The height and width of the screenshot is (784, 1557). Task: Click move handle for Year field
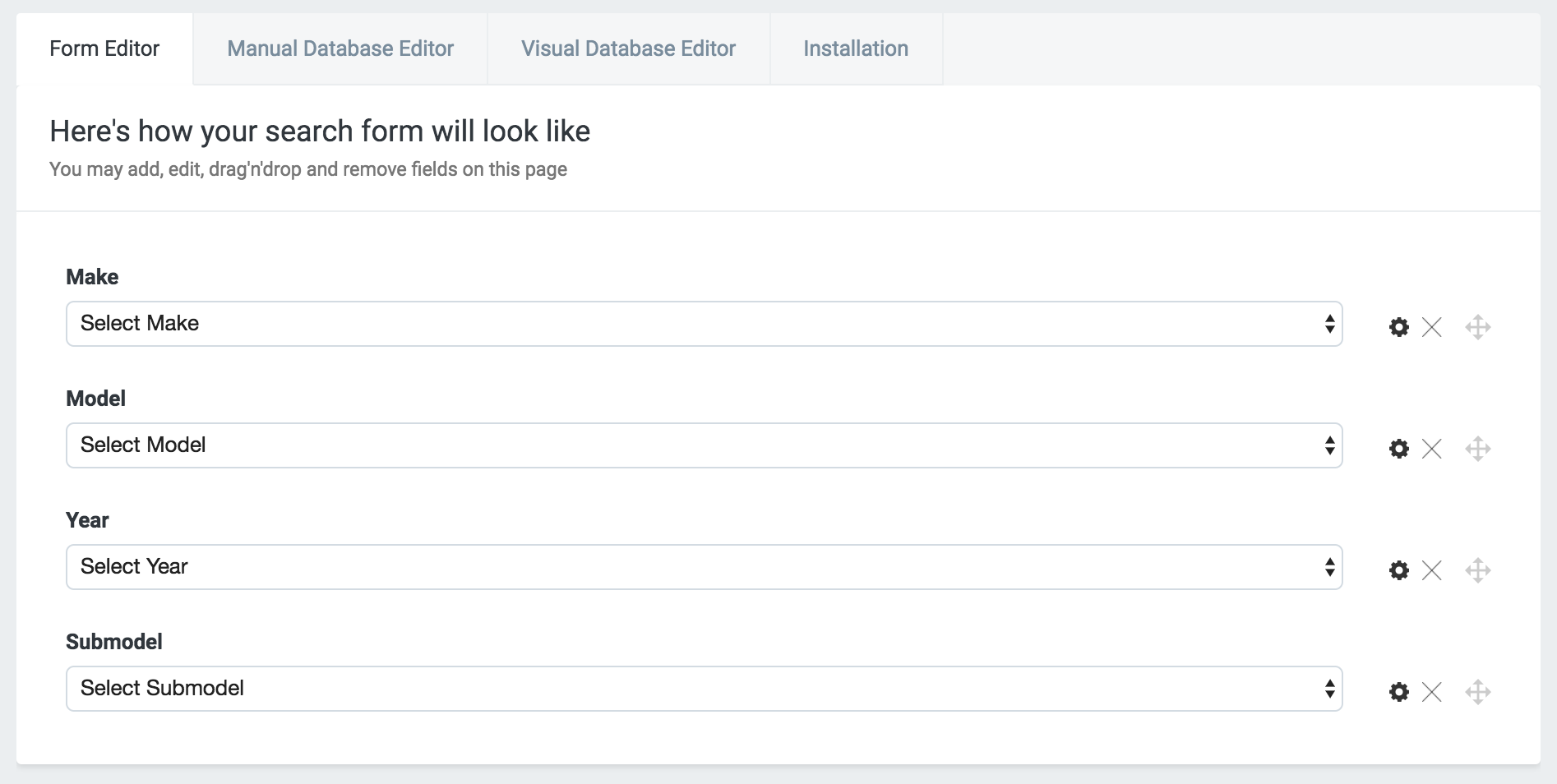1477,570
